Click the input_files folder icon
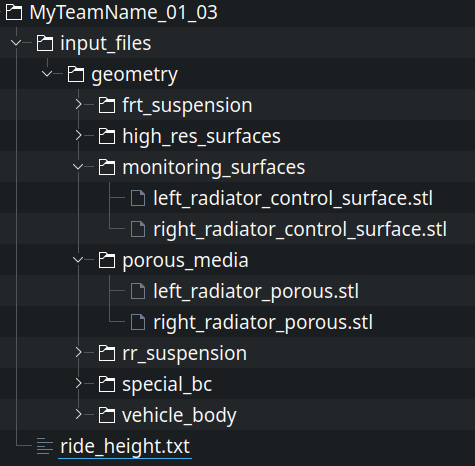Image resolution: width=475 pixels, height=466 pixels. pyautogui.click(x=45, y=43)
